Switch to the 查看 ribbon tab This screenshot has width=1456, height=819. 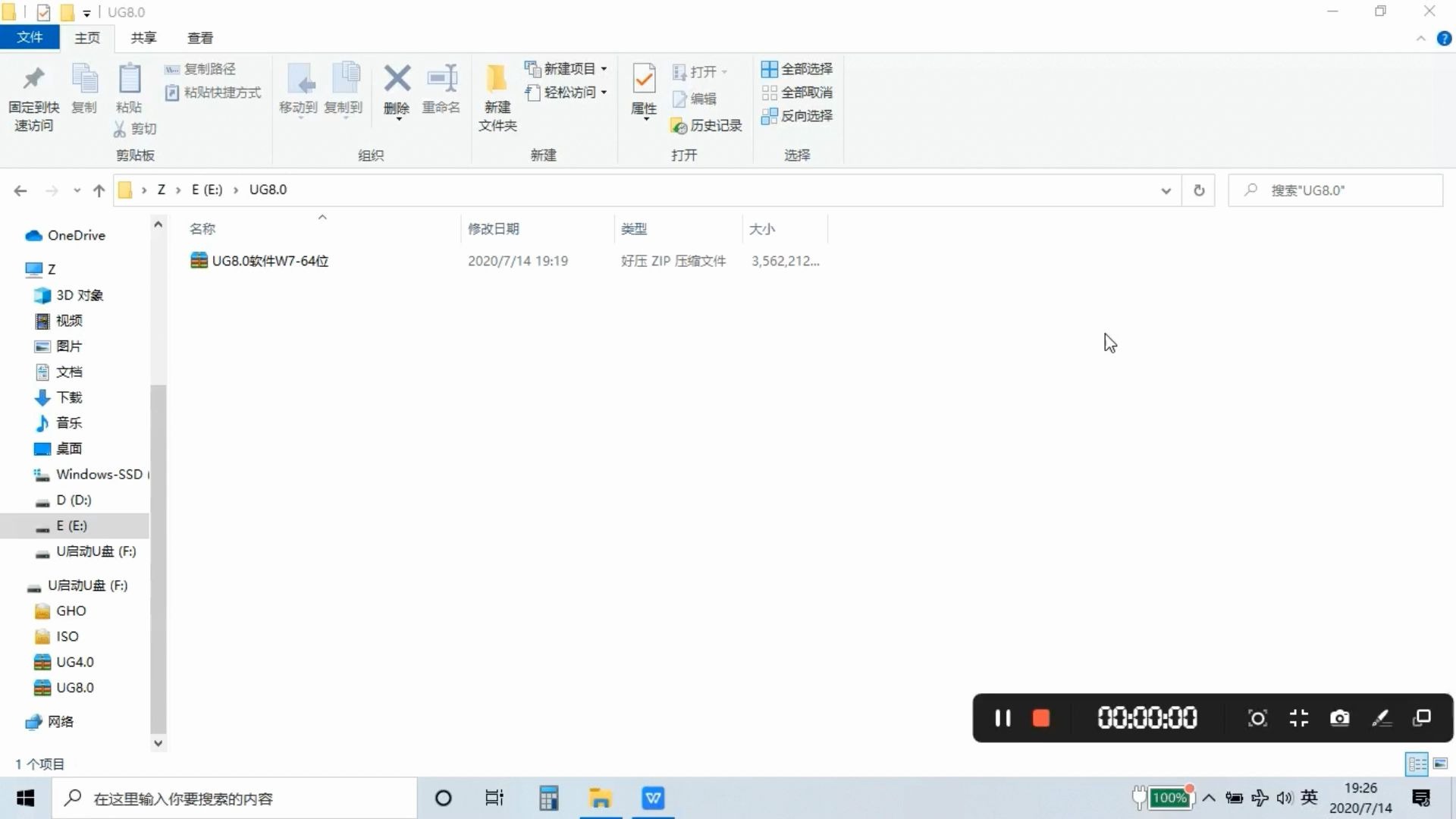tap(199, 37)
